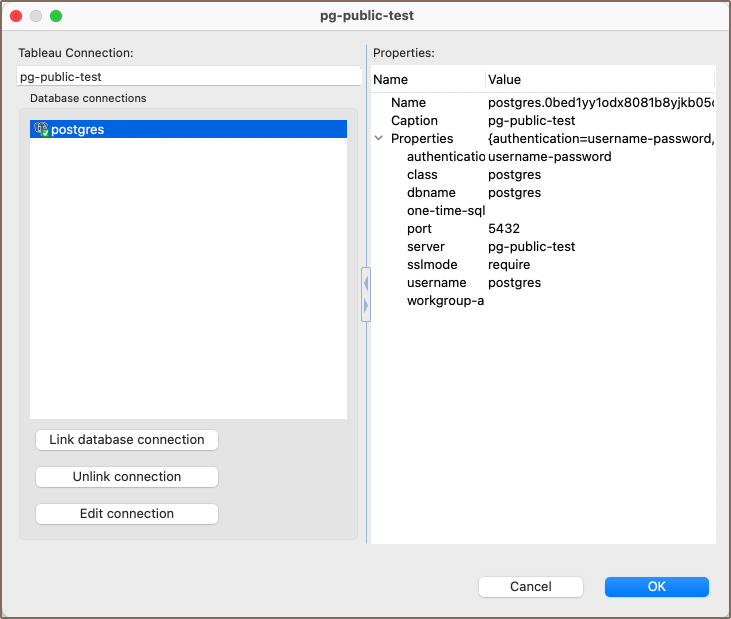The width and height of the screenshot is (731, 619).
Task: Cancel the pg-public-test dialog
Action: (531, 587)
